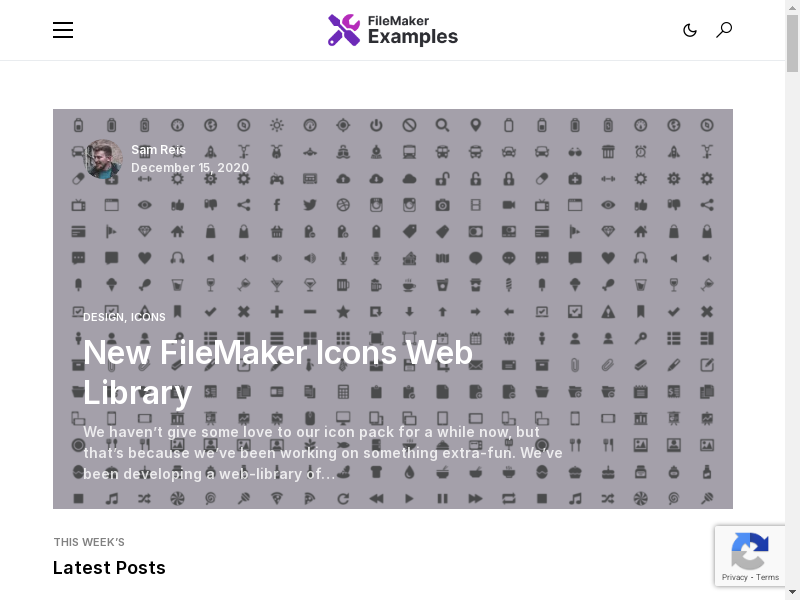This screenshot has width=800, height=600.
Task: Open search with the magnifier icon
Action: click(x=724, y=30)
